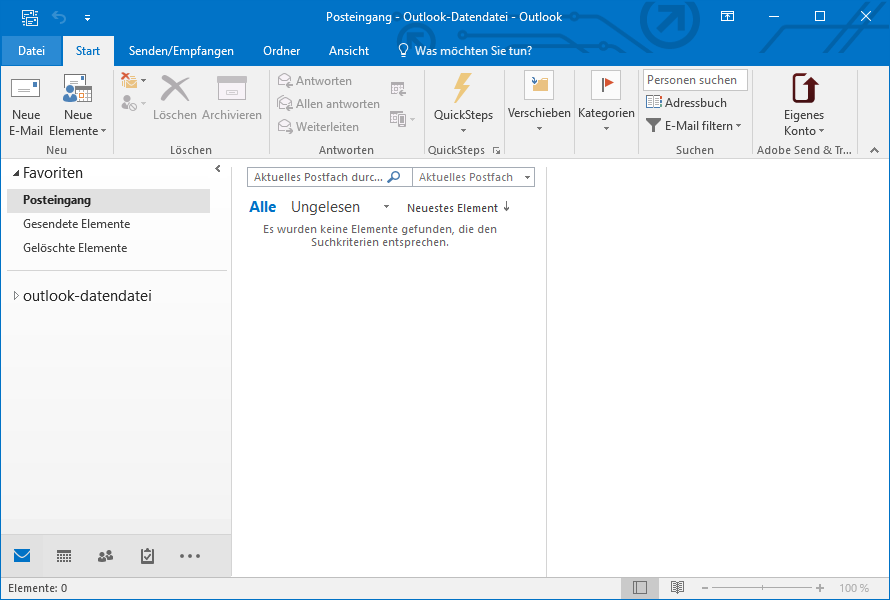Click the zoom in plus button
The height and width of the screenshot is (600, 890).
pyautogui.click(x=820, y=588)
